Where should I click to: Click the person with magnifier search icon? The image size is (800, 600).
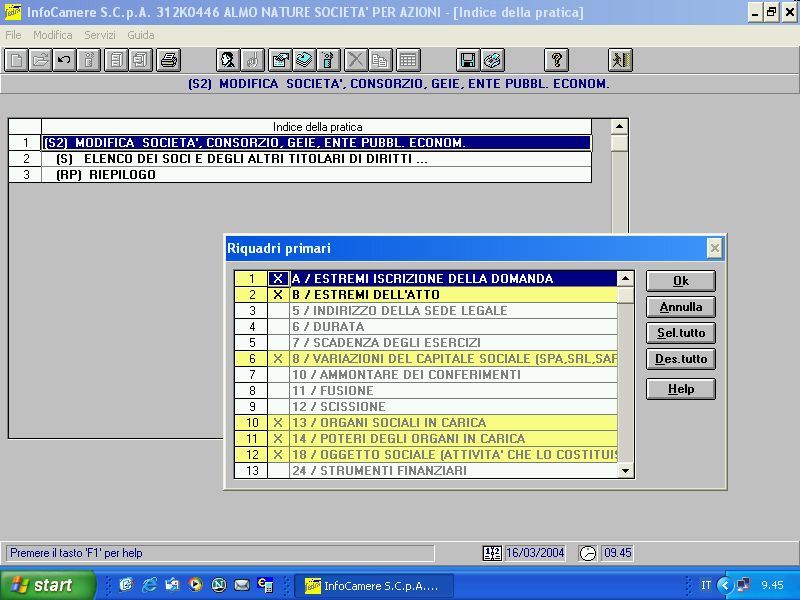point(228,61)
